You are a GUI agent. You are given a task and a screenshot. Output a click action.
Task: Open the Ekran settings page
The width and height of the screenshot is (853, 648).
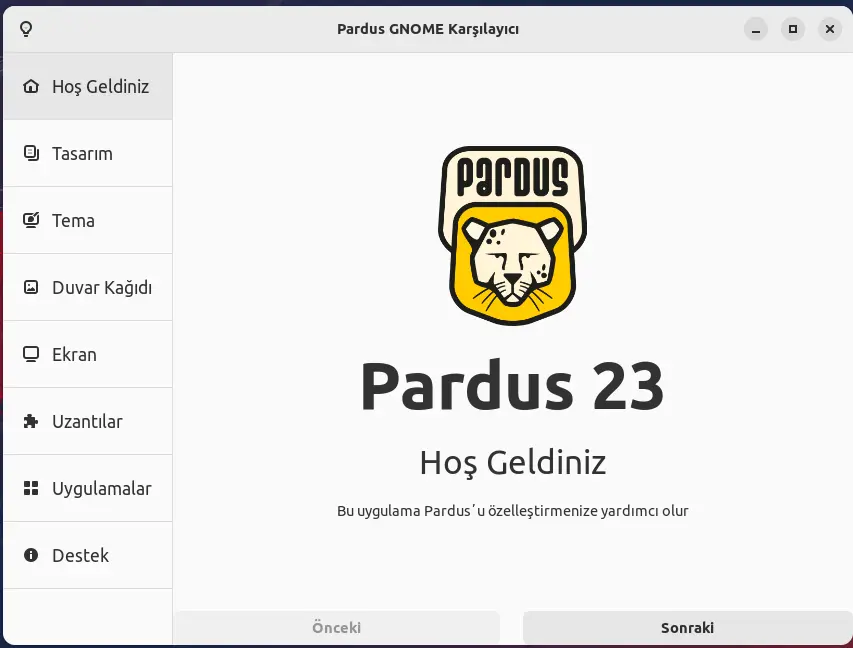(88, 354)
